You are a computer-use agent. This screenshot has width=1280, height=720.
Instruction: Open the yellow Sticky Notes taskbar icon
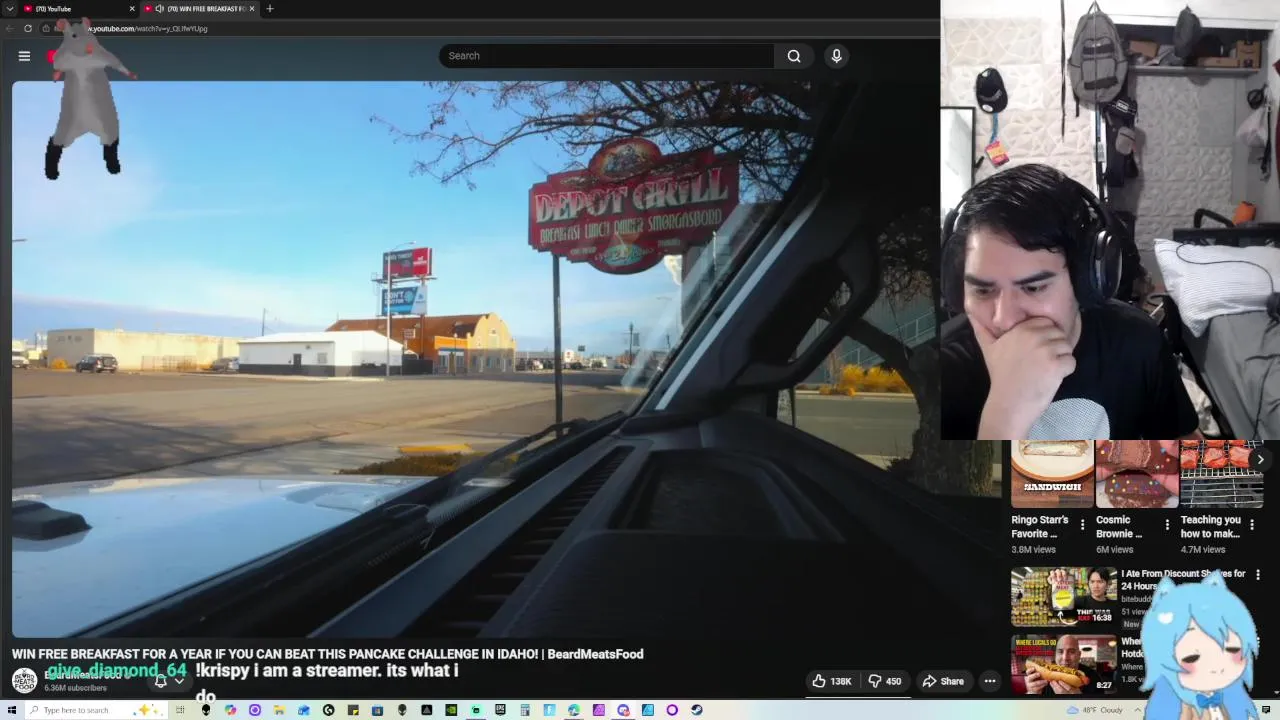[353, 710]
